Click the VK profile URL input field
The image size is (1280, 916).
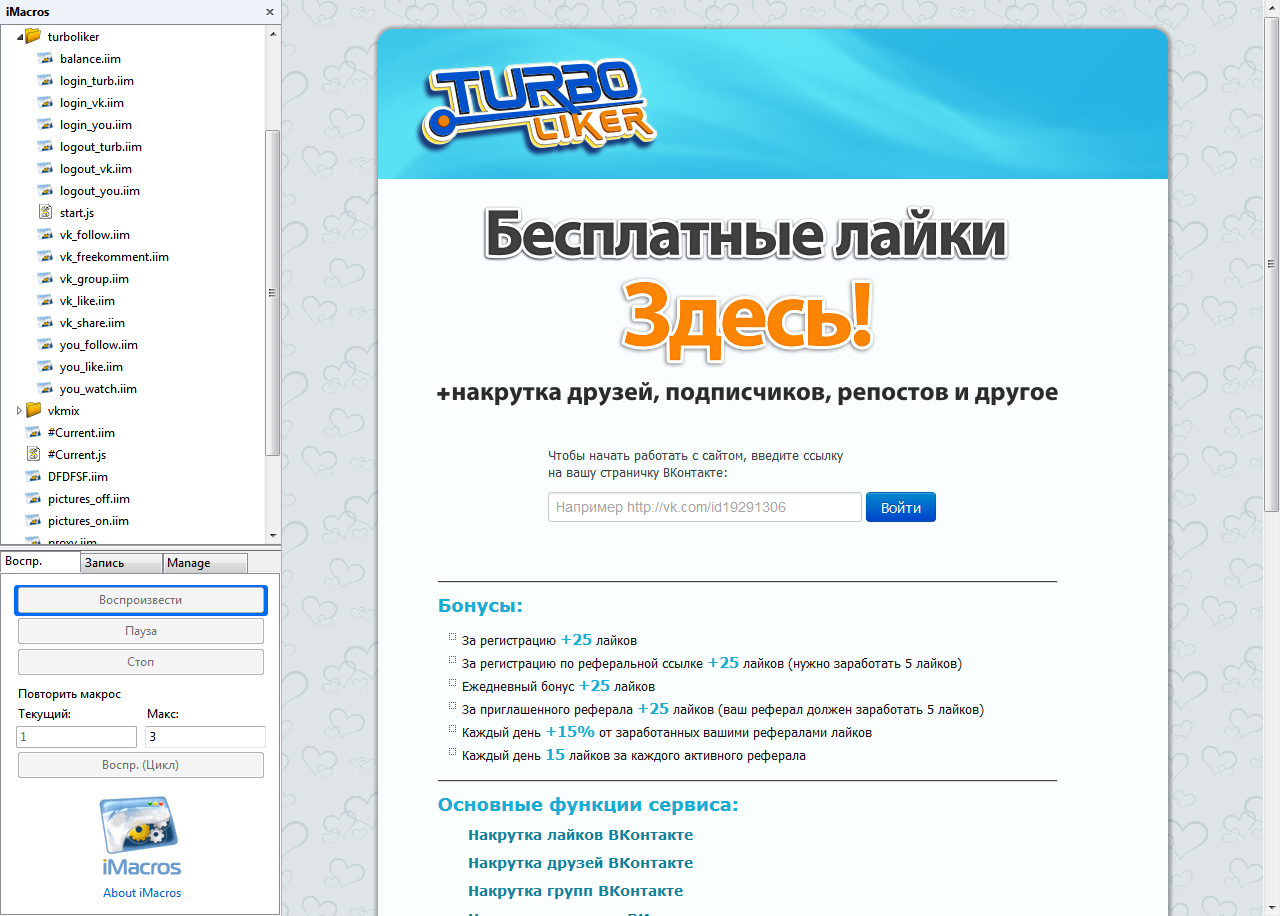coord(704,507)
